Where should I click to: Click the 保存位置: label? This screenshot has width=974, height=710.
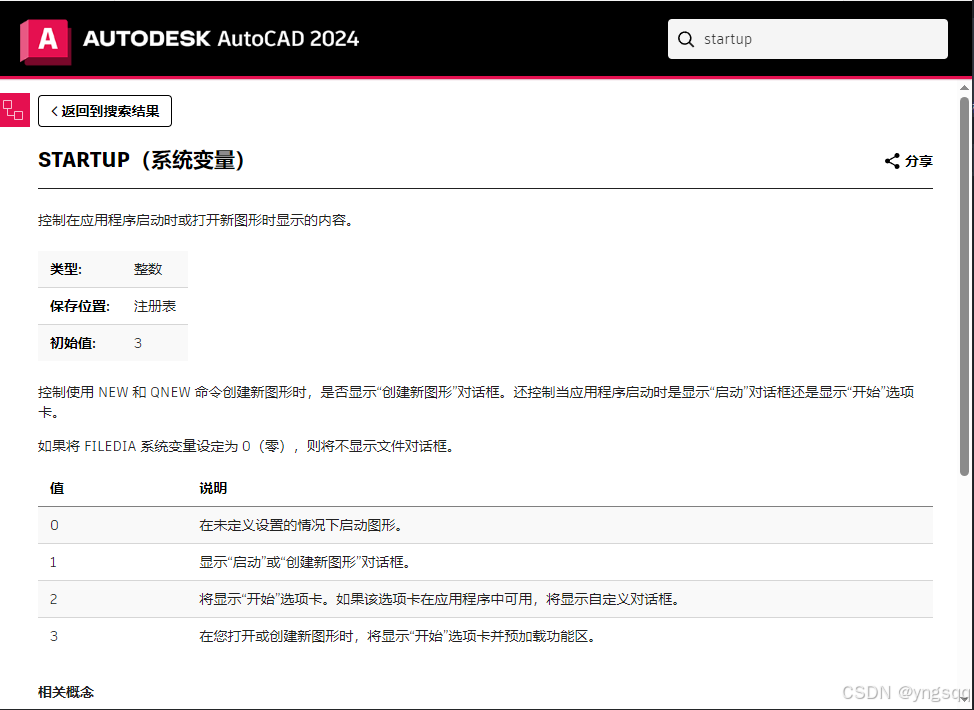pyautogui.click(x=80, y=306)
